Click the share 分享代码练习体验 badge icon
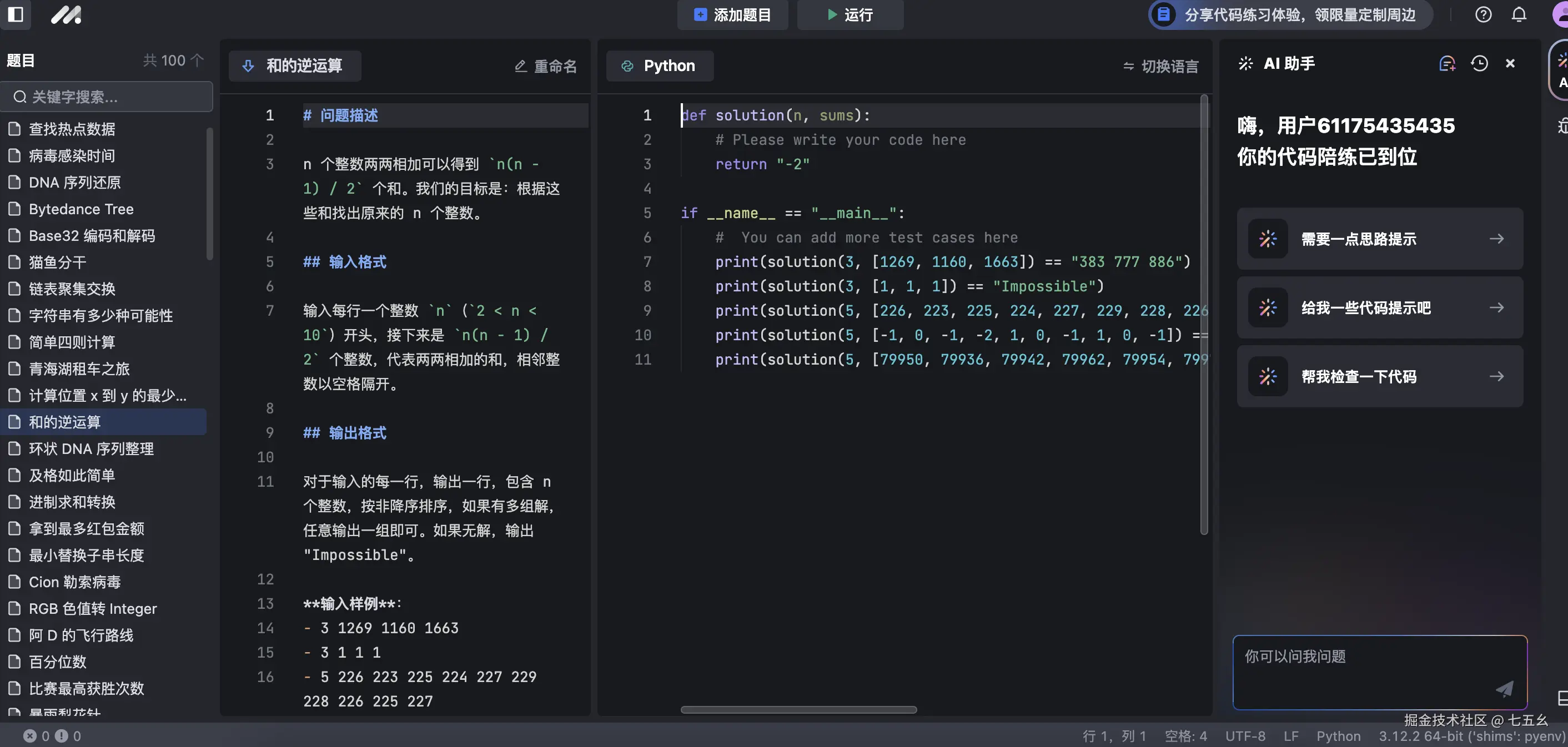This screenshot has height=747, width=1568. pyautogui.click(x=1163, y=14)
